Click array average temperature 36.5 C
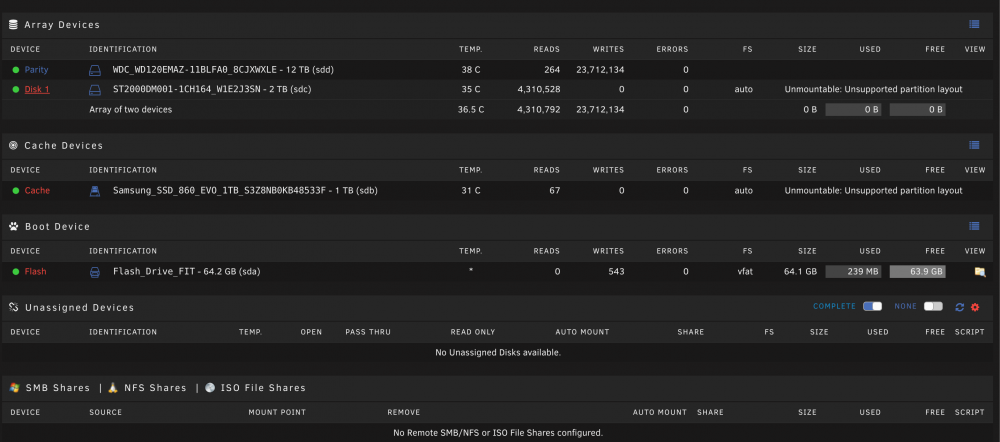 pyautogui.click(x=471, y=110)
